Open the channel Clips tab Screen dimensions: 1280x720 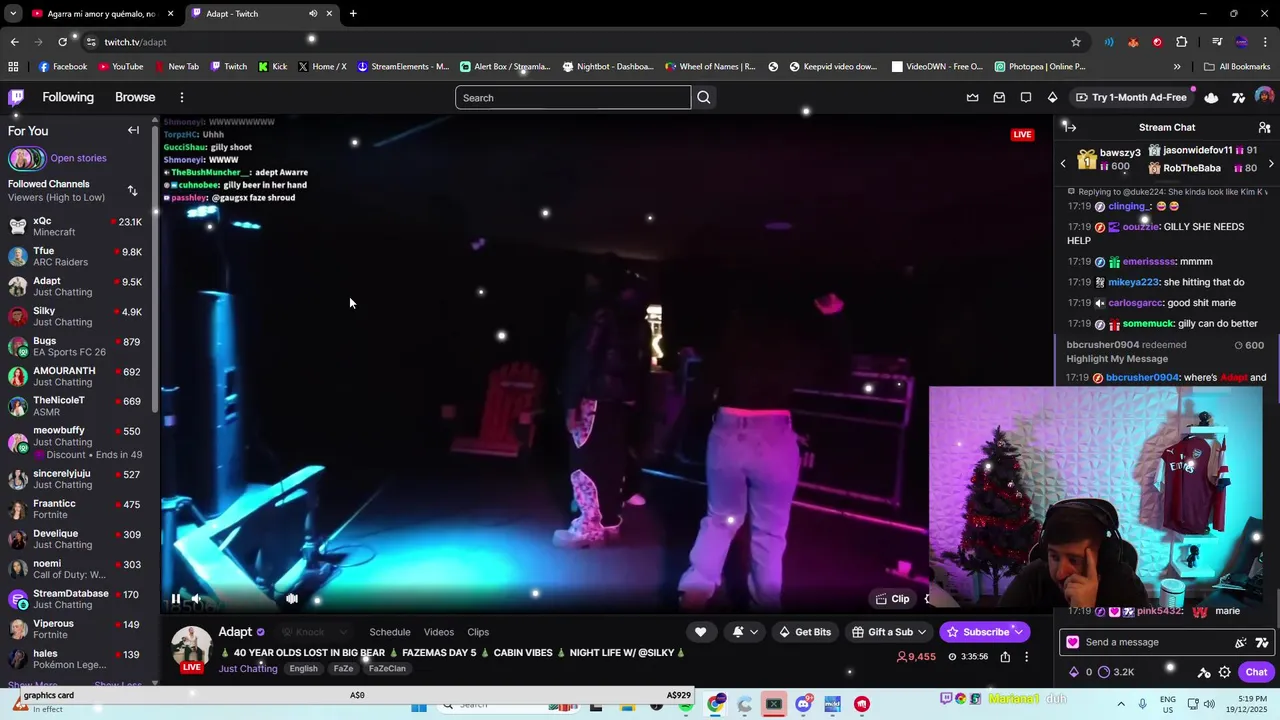pyautogui.click(x=478, y=632)
